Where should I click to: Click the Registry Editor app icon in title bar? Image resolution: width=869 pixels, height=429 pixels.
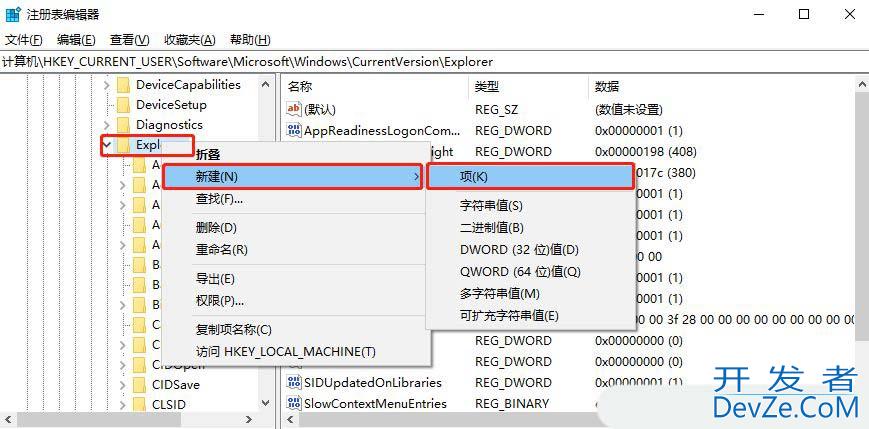[x=13, y=14]
